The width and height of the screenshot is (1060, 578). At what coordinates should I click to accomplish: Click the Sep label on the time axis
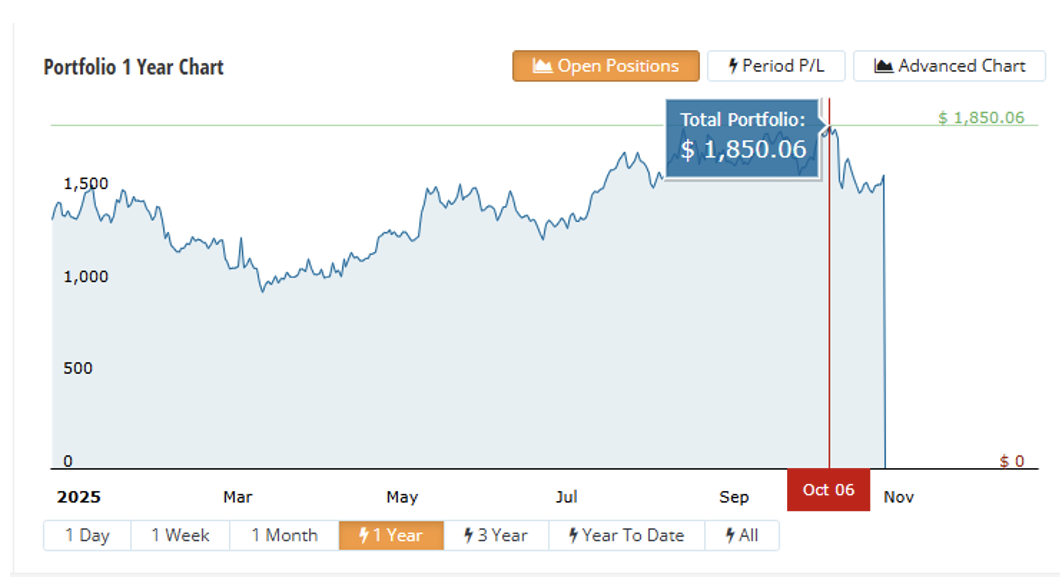(x=733, y=497)
